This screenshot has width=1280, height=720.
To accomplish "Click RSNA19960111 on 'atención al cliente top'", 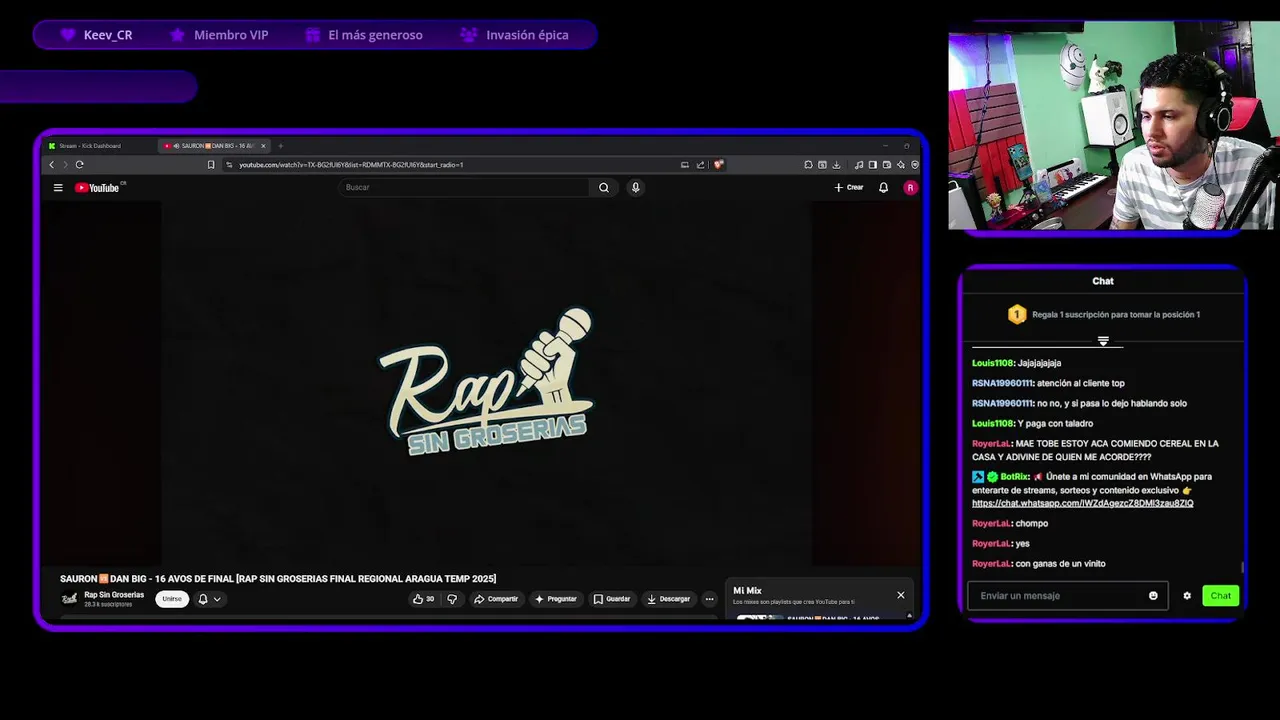I will click(x=1002, y=383).
